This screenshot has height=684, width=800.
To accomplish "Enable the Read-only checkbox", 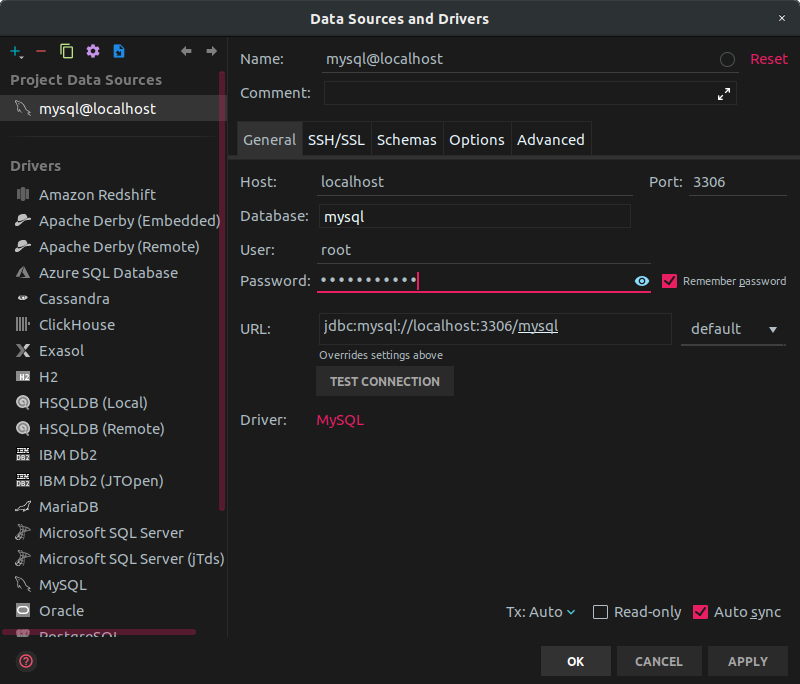I will pos(600,612).
